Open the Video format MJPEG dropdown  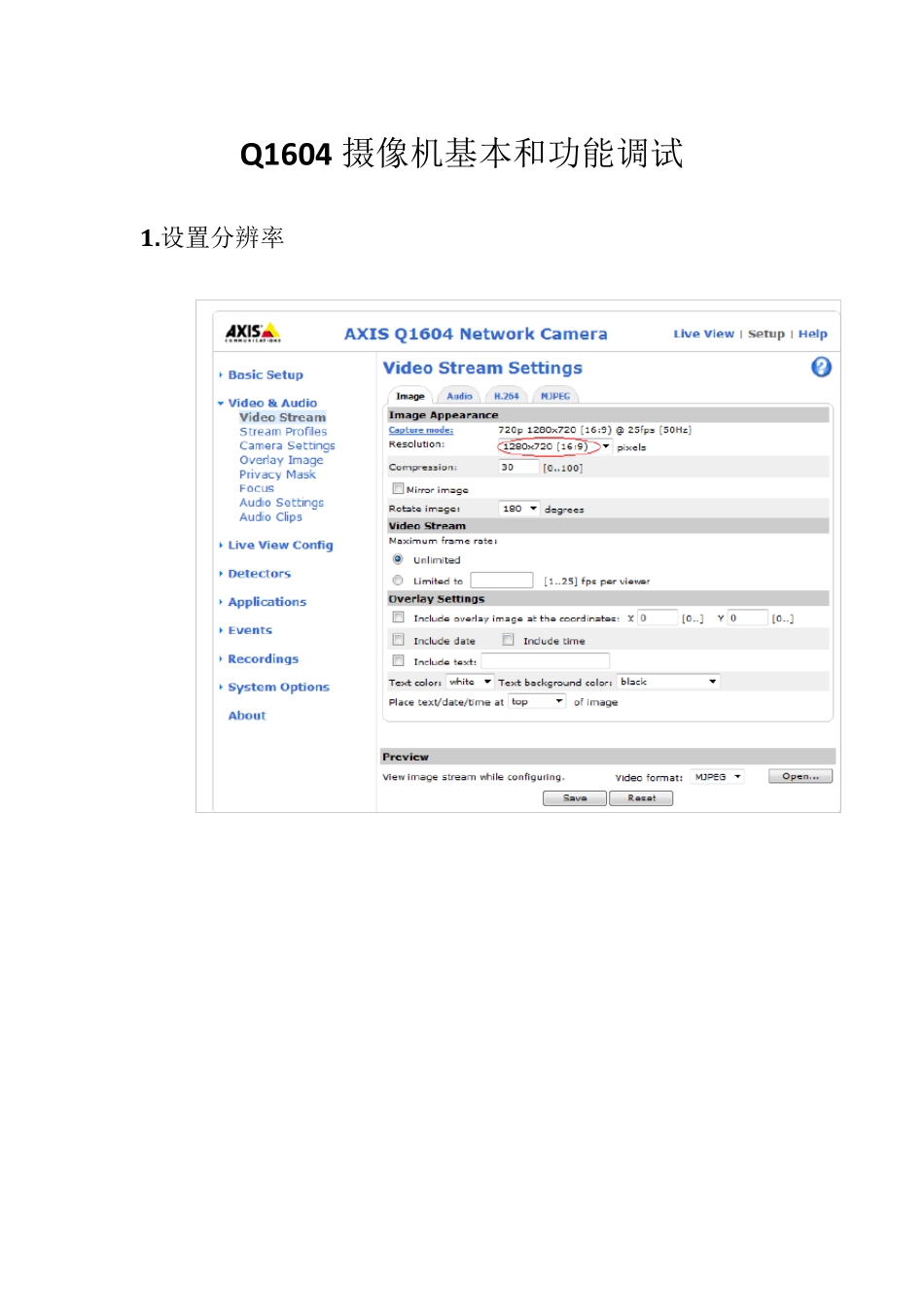pyautogui.click(x=717, y=777)
